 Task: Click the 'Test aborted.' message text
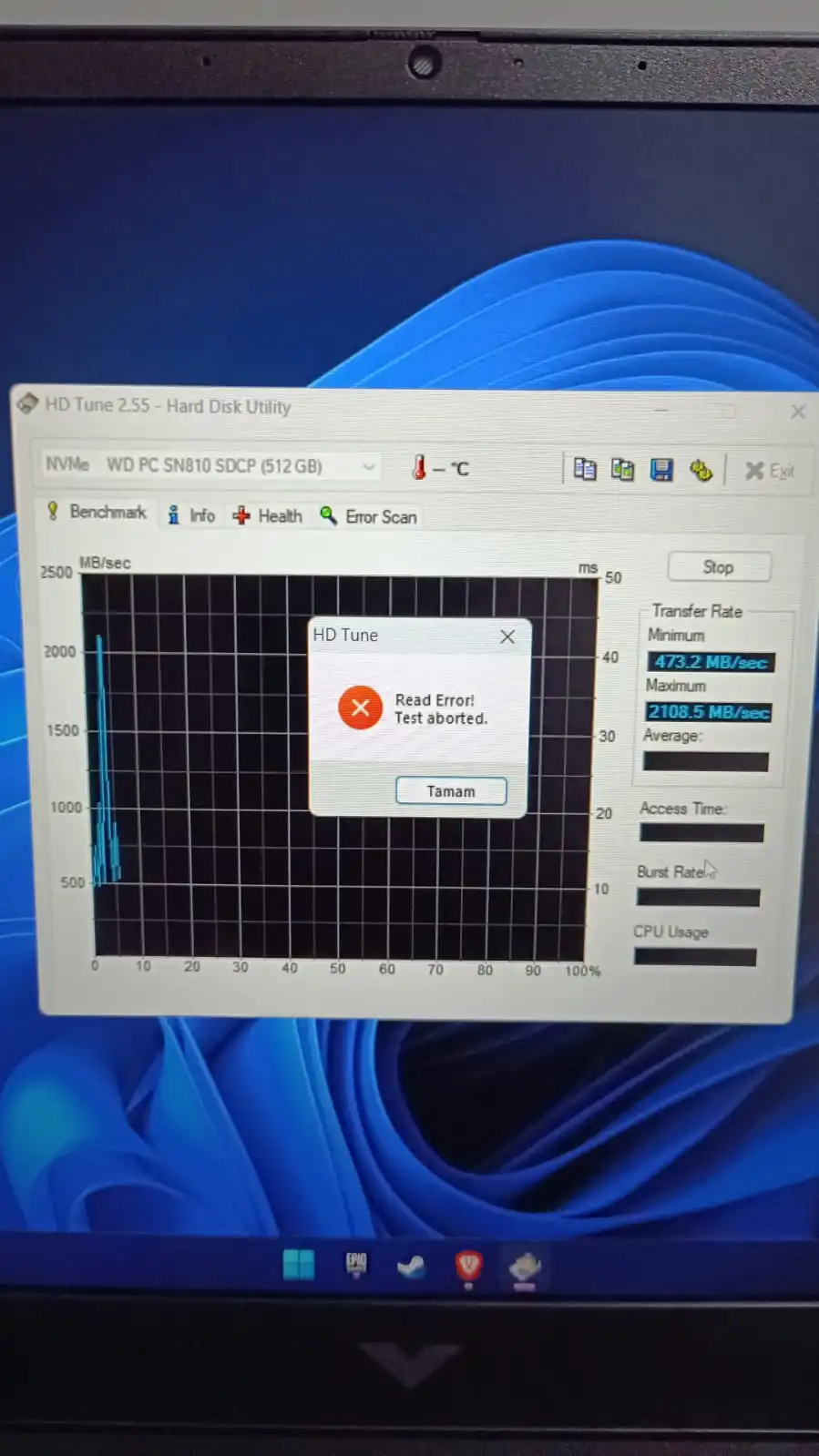441,718
